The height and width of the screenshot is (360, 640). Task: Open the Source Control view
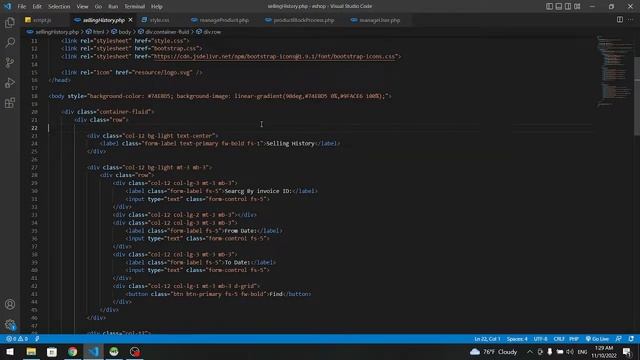[10, 62]
